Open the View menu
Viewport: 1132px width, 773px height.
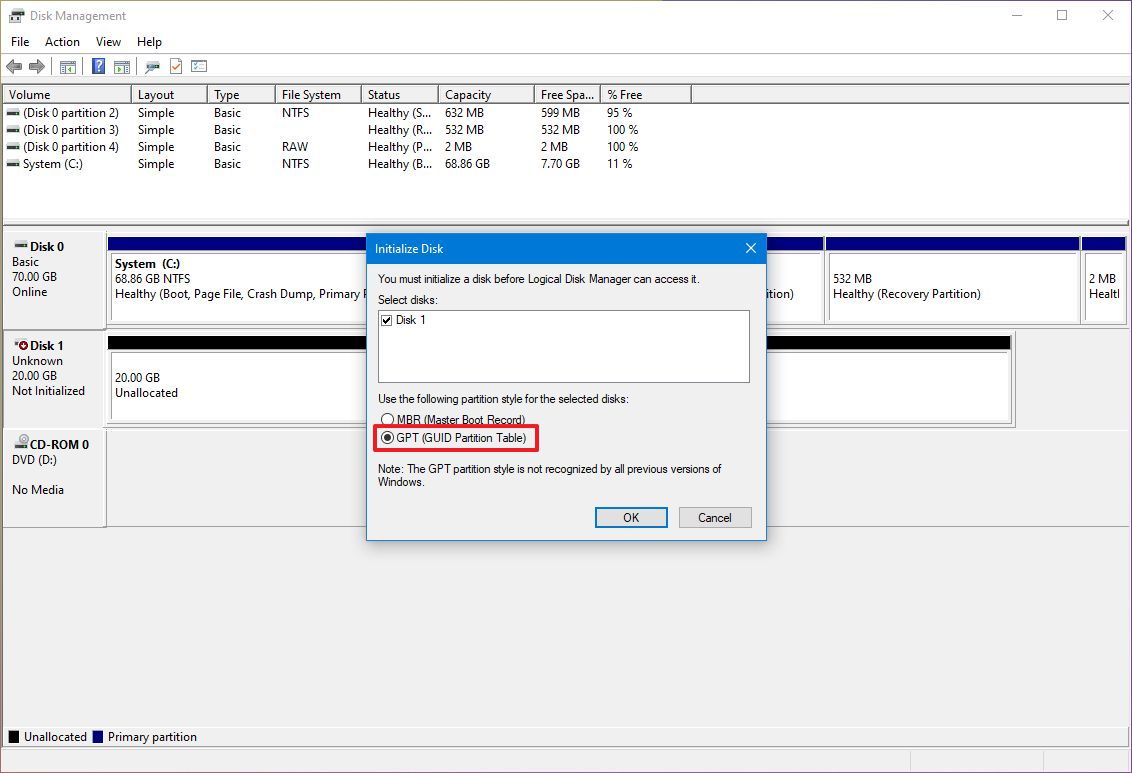tap(108, 42)
